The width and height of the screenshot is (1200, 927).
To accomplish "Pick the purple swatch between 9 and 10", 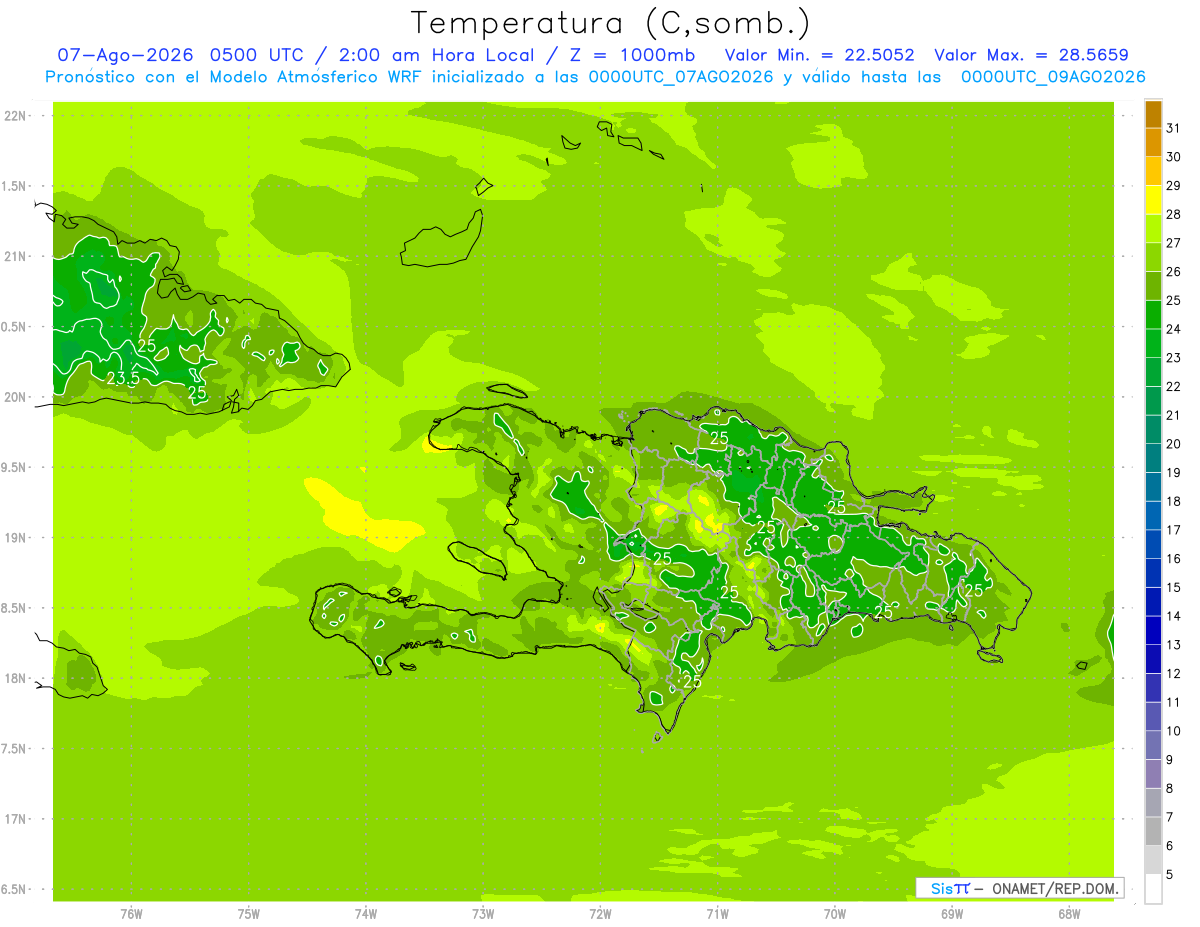I will click(x=1153, y=745).
